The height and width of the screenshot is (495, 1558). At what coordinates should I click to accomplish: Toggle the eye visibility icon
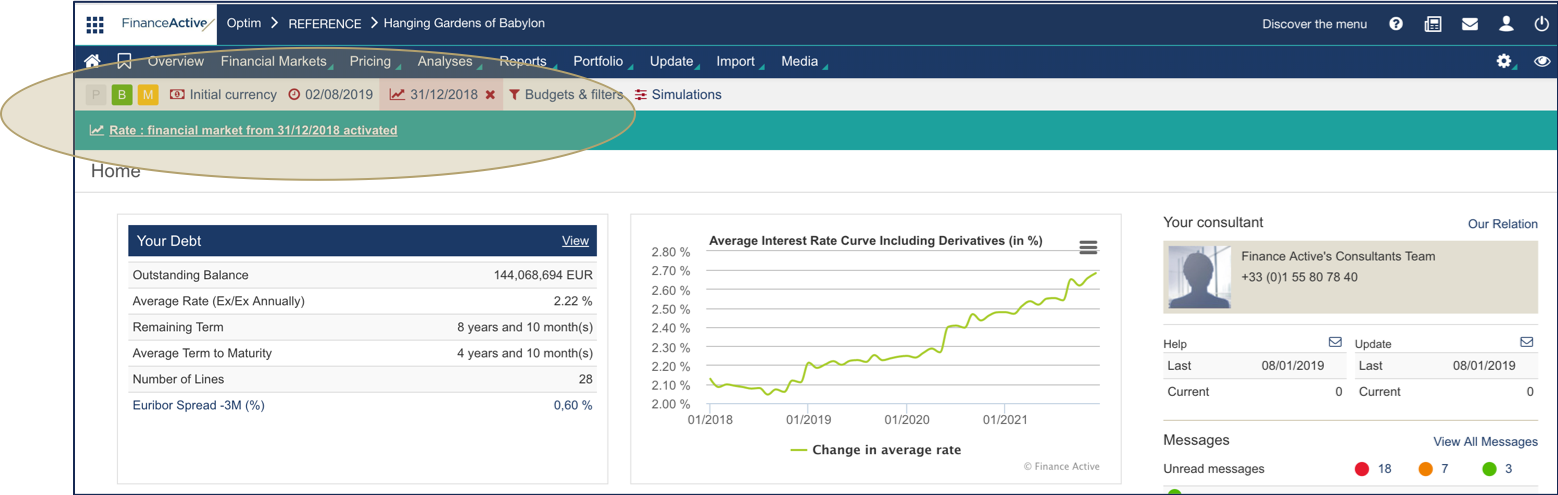tap(1542, 61)
